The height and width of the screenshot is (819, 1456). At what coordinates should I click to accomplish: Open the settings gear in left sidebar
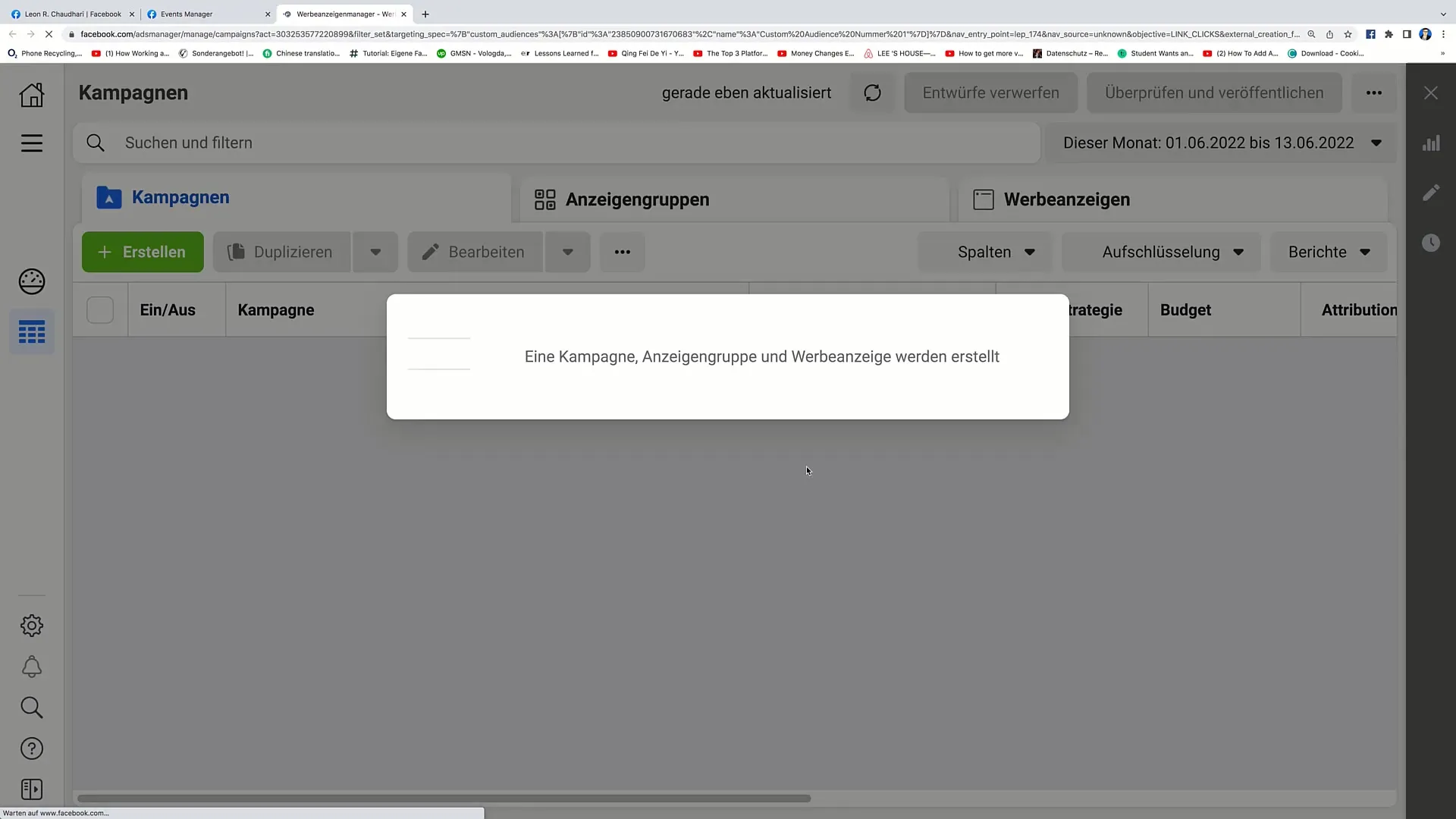pyautogui.click(x=32, y=626)
